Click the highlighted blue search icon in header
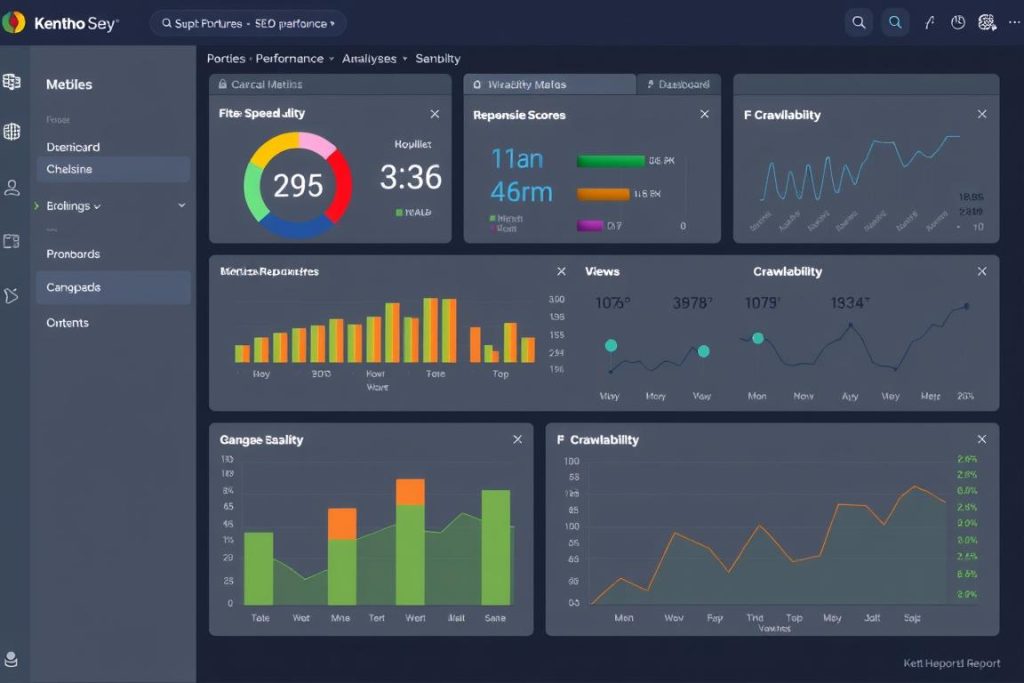 pos(895,22)
